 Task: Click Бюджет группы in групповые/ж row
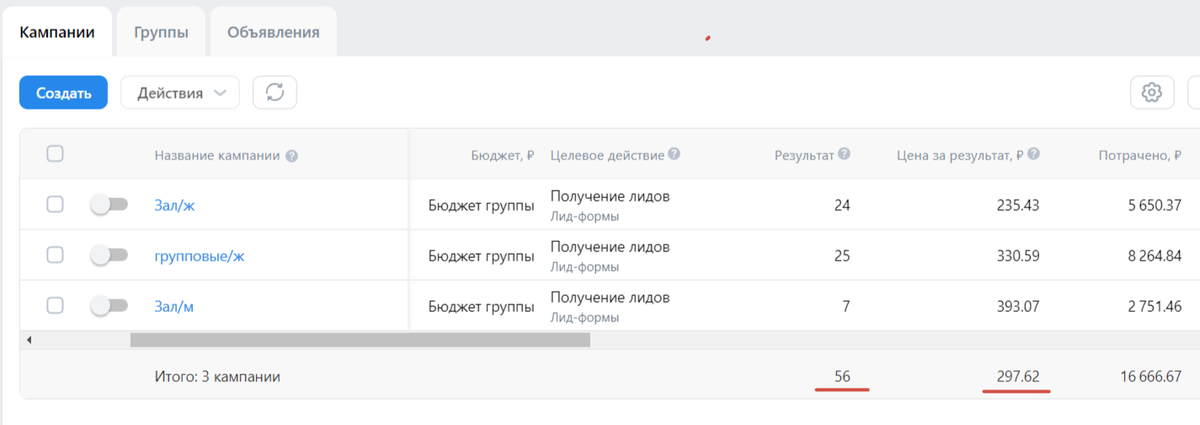point(481,256)
